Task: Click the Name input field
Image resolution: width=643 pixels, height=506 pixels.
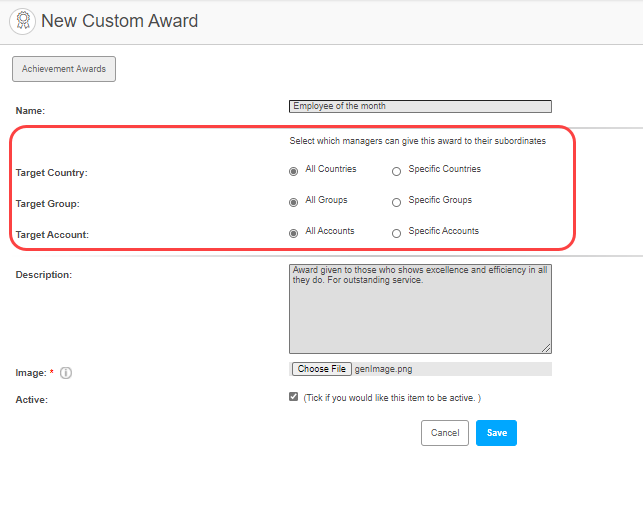Action: click(x=420, y=106)
